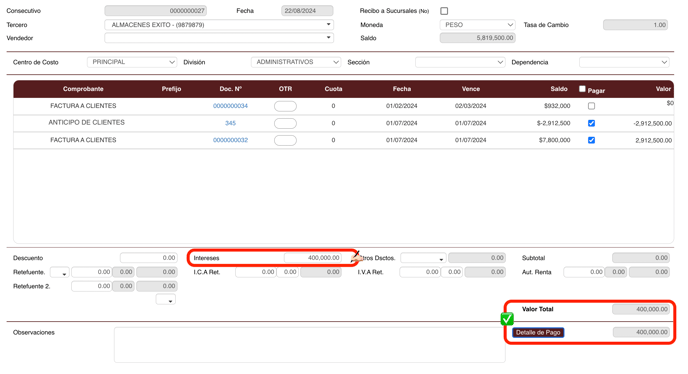Open document link 0000000032
This screenshot has width=688, height=374.
tap(230, 140)
